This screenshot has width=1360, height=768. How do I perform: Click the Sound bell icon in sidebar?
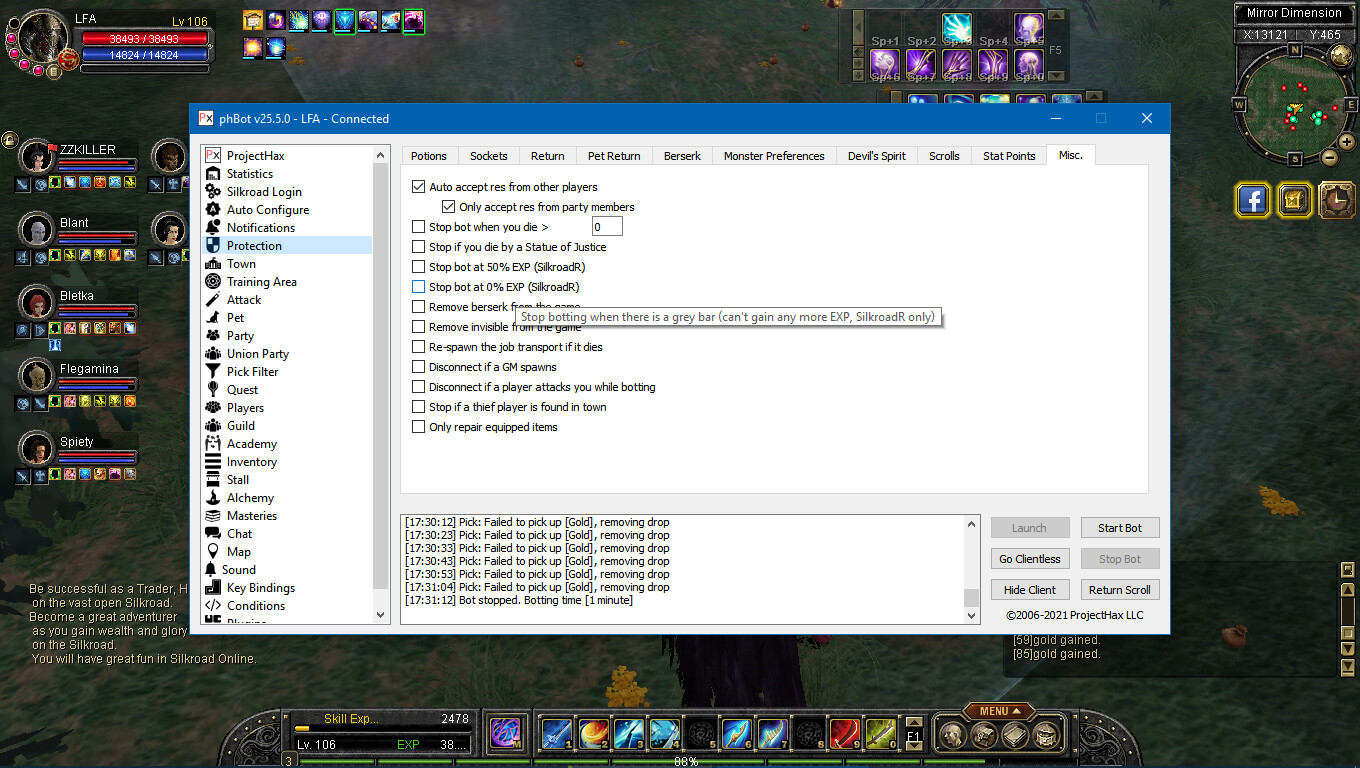(211, 570)
